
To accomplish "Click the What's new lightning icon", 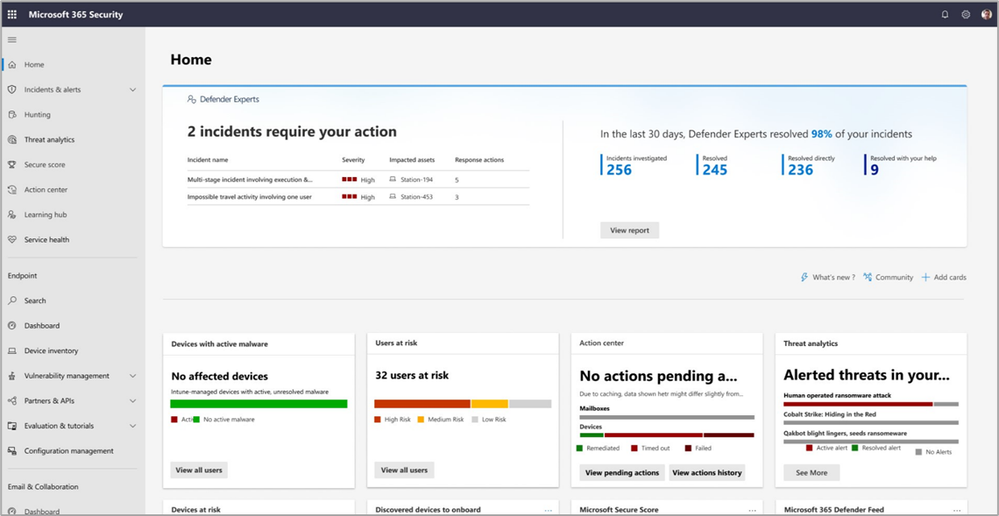I will tap(804, 277).
